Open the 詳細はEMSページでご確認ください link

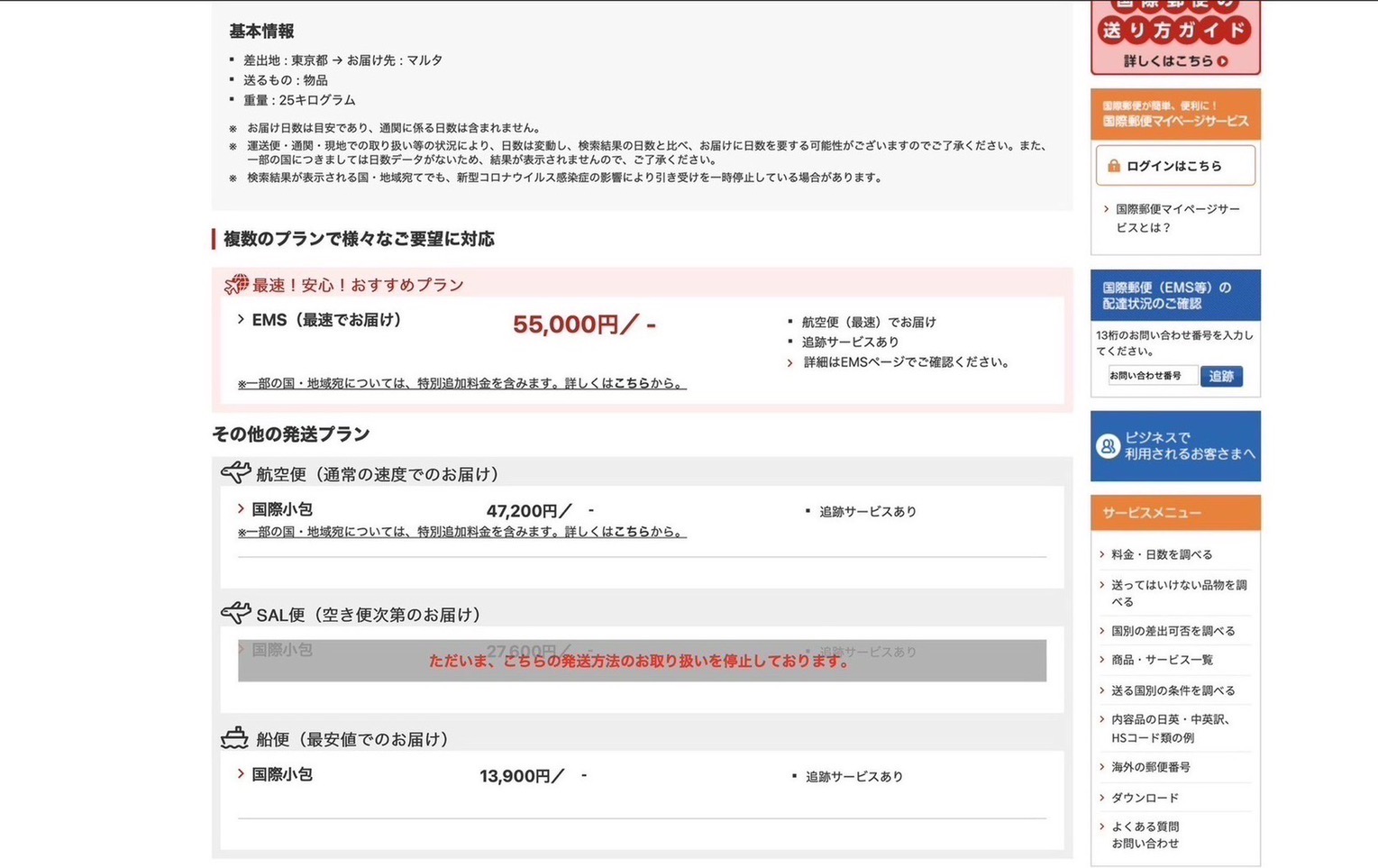pos(905,362)
